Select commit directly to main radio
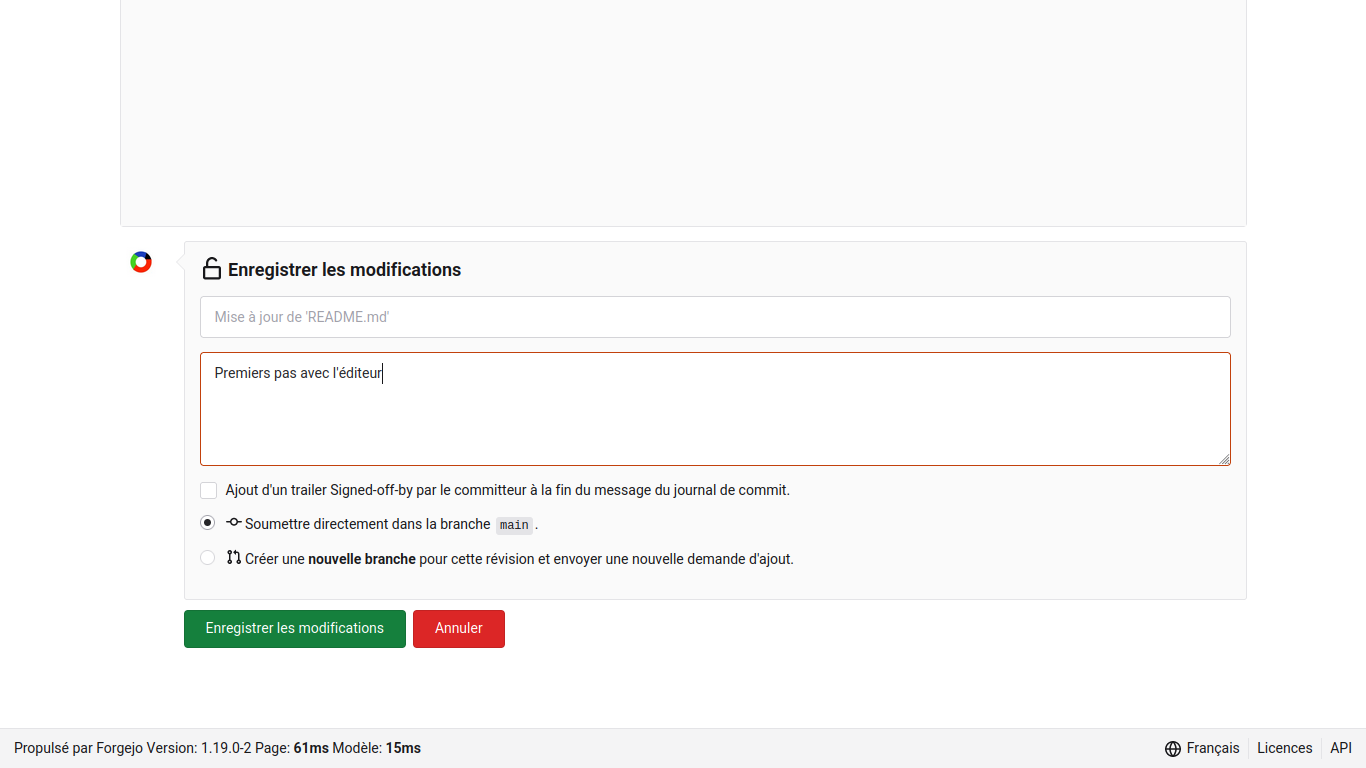The height and width of the screenshot is (768, 1366). (208, 523)
